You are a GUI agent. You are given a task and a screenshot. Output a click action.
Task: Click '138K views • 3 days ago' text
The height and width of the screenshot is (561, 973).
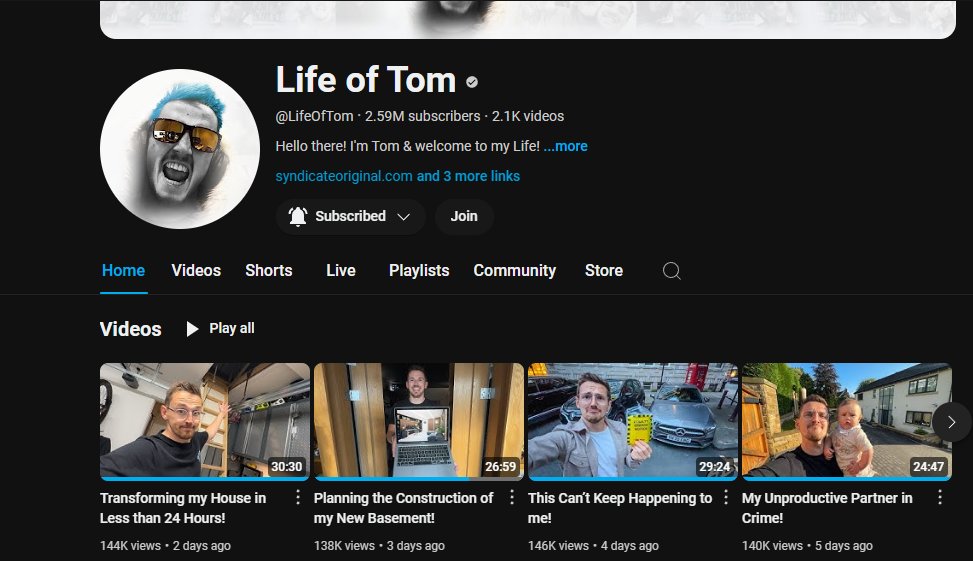point(379,545)
